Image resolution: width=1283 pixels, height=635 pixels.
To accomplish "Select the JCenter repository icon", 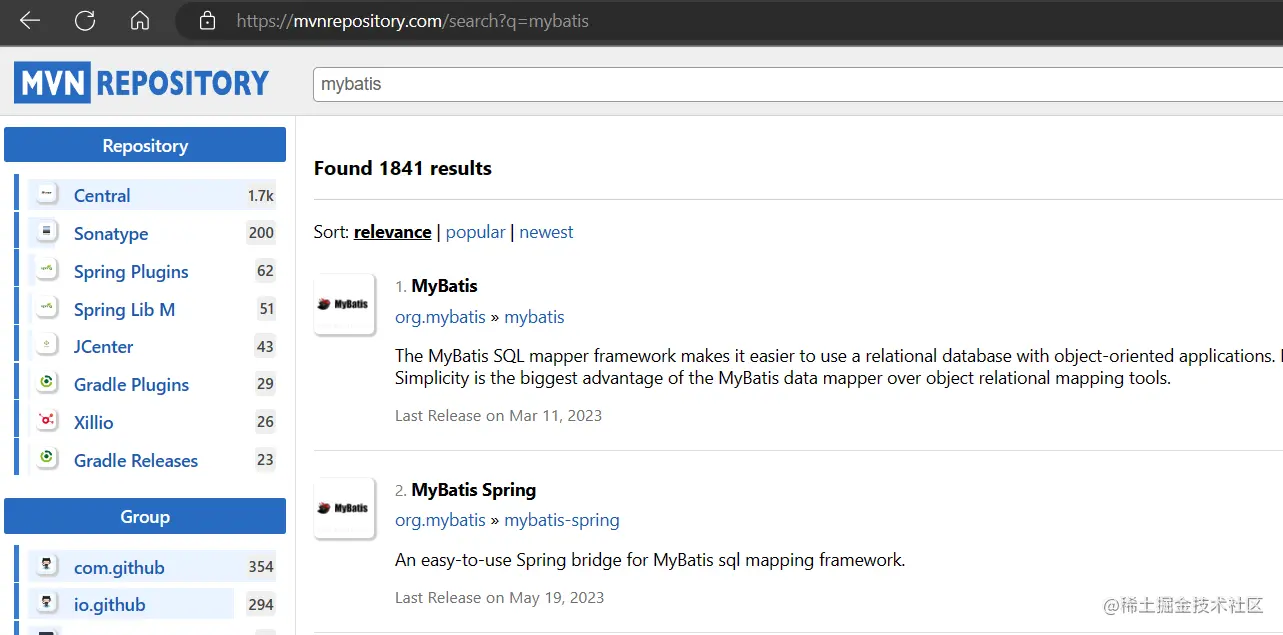I will pyautogui.click(x=47, y=346).
